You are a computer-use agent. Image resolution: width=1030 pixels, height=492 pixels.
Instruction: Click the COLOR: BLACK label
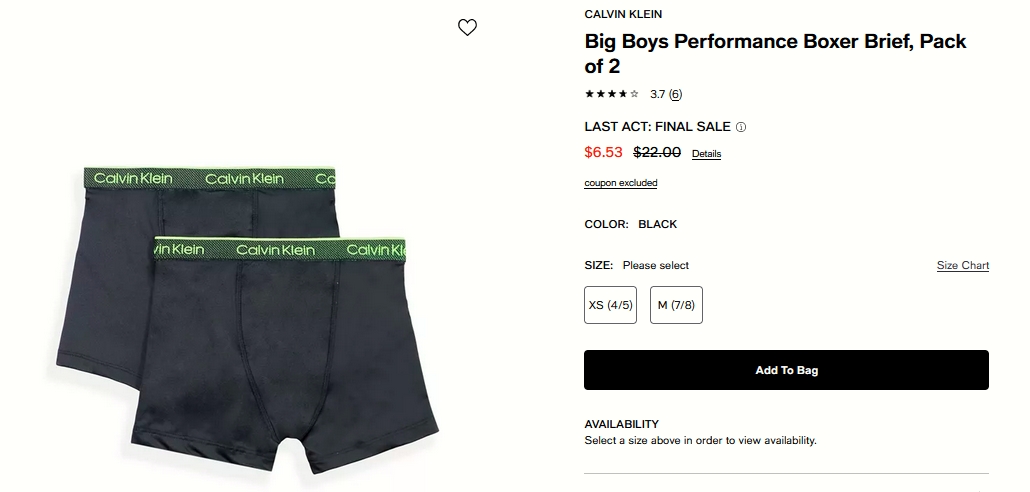coord(630,224)
